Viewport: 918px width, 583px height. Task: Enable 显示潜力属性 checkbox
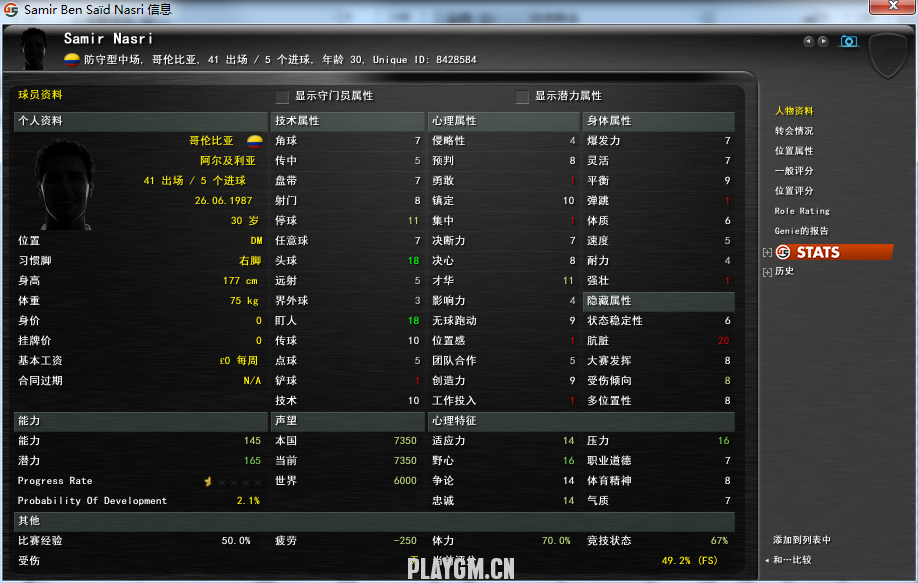point(522,96)
